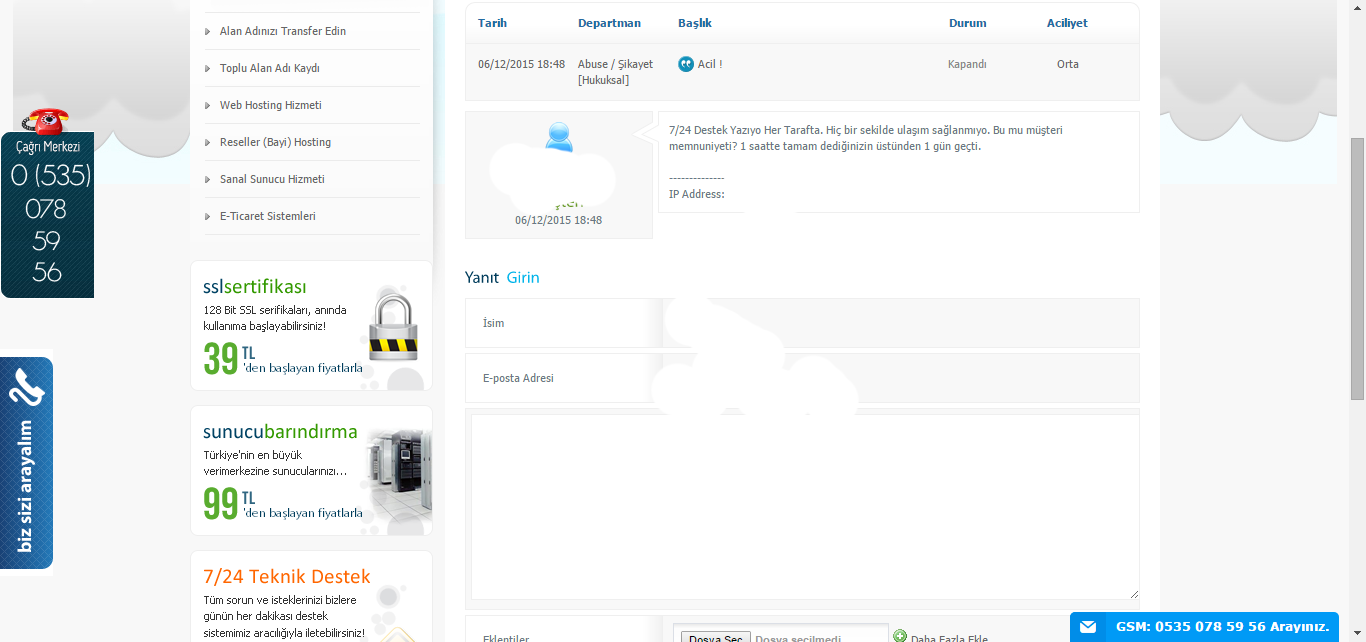Click the phone handset icon on callback tab
1366x642 pixels.
(x=26, y=386)
